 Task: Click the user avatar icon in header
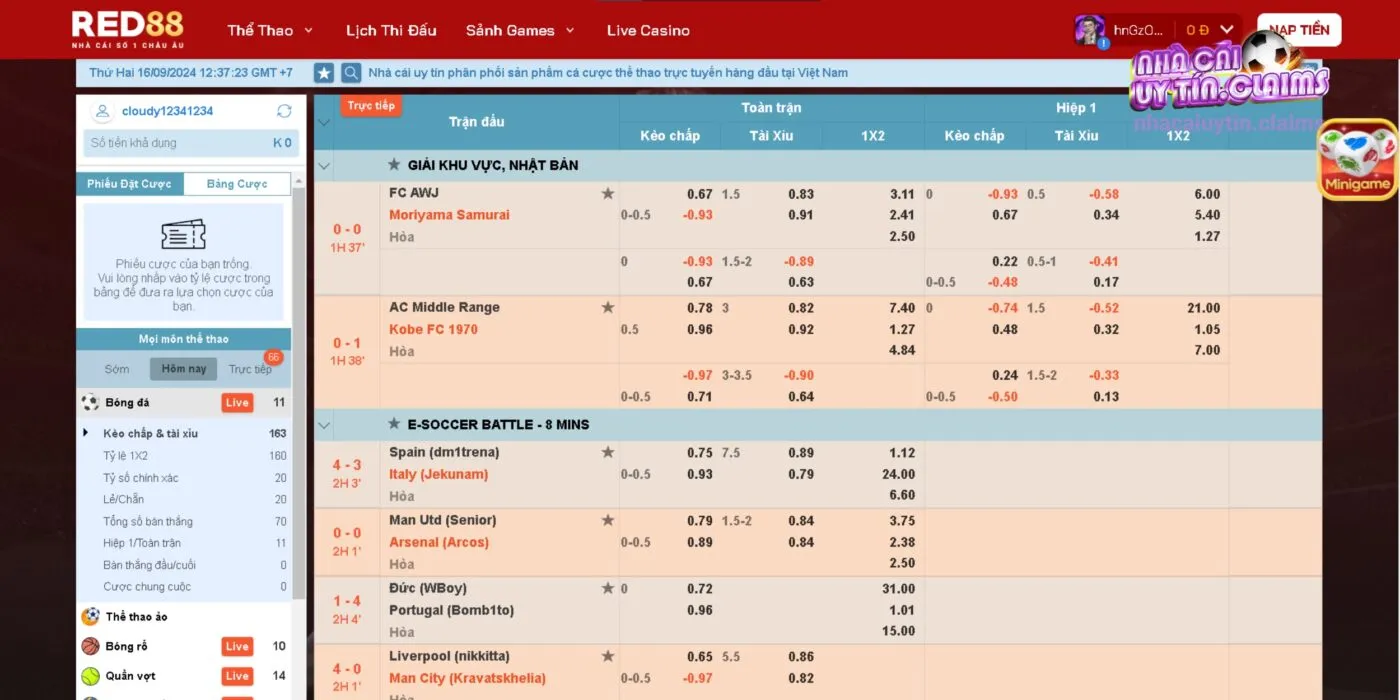pyautogui.click(x=1089, y=30)
